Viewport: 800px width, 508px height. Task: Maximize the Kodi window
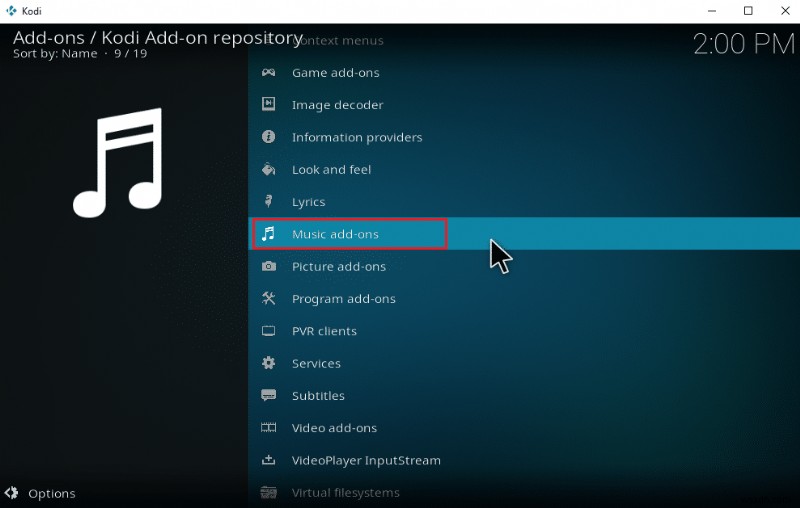pos(748,11)
